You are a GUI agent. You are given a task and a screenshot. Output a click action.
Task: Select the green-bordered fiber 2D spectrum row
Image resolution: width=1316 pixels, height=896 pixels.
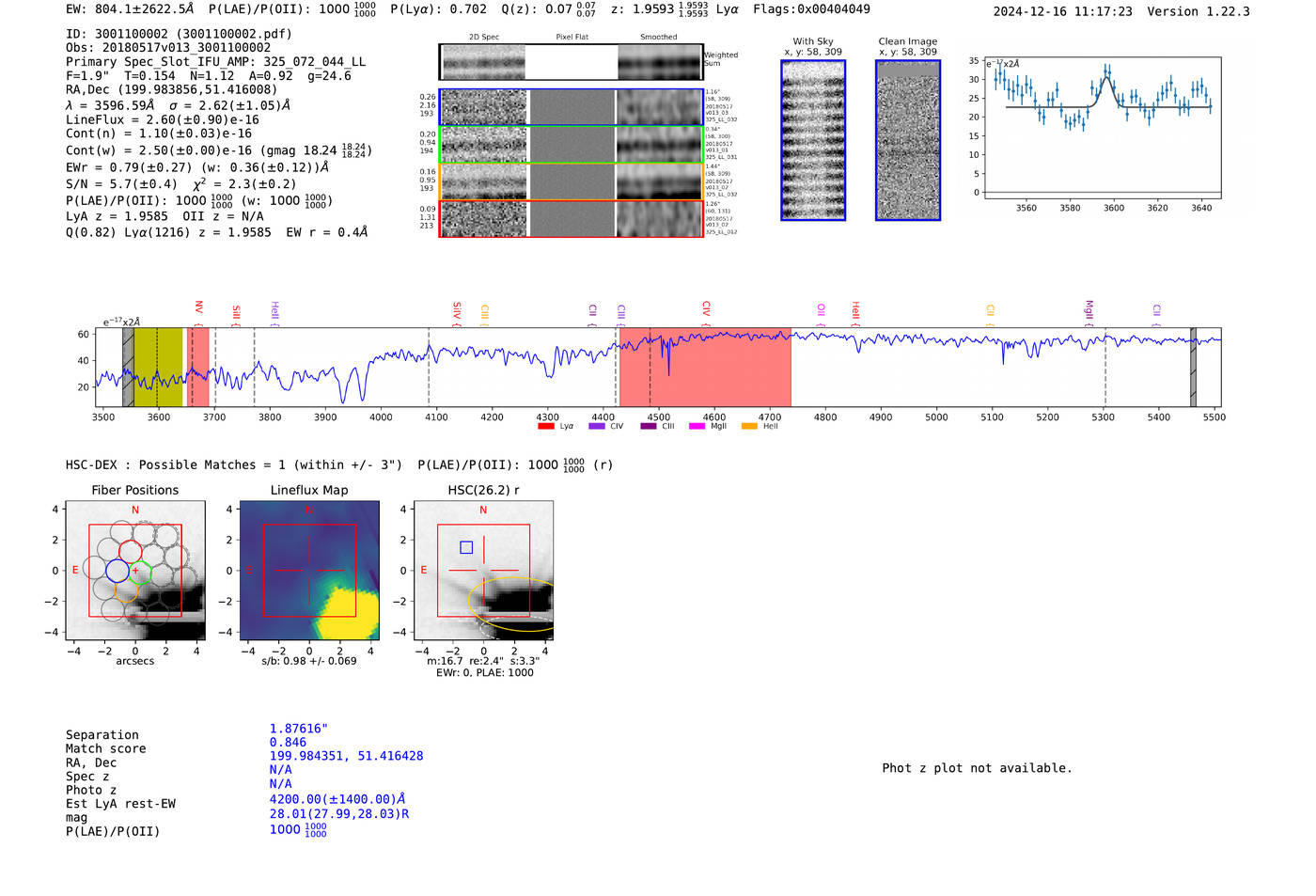click(x=572, y=144)
